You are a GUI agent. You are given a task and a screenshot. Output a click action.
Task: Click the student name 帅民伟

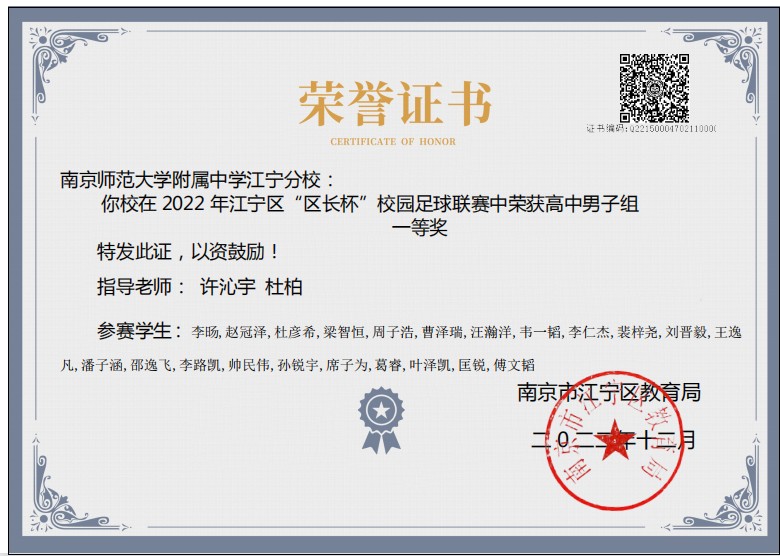click(249, 366)
